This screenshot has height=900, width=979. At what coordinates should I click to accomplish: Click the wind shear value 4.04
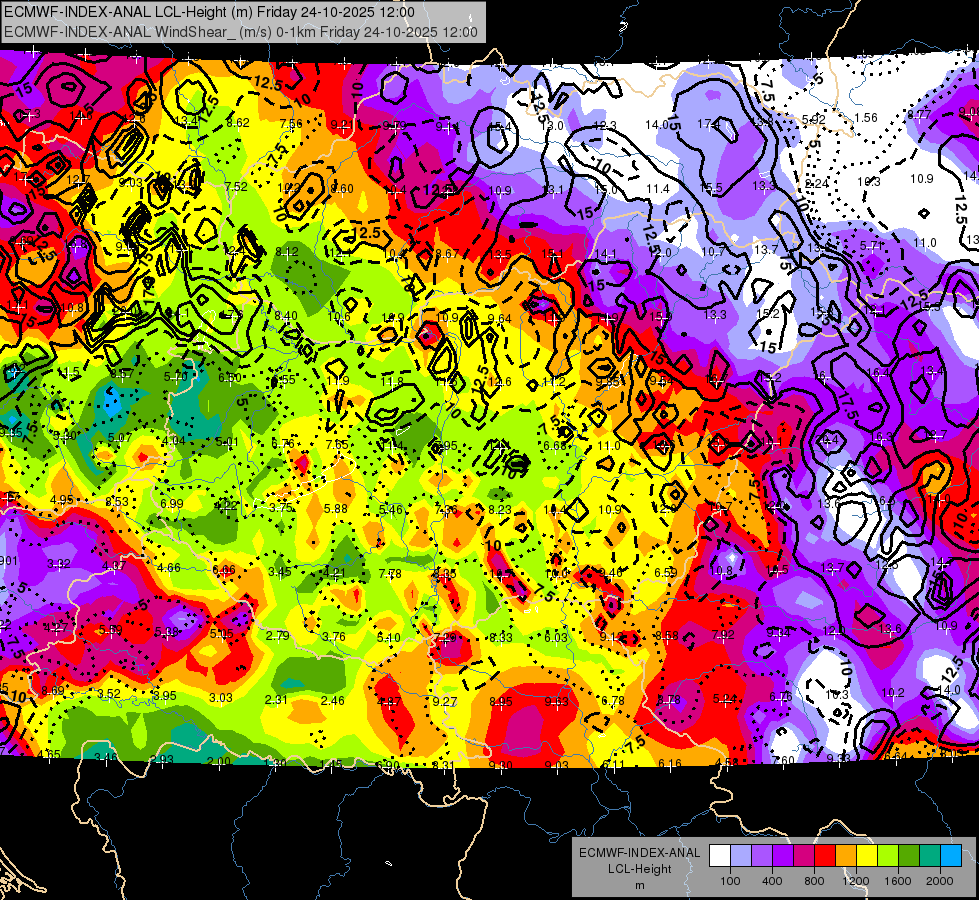[174, 440]
